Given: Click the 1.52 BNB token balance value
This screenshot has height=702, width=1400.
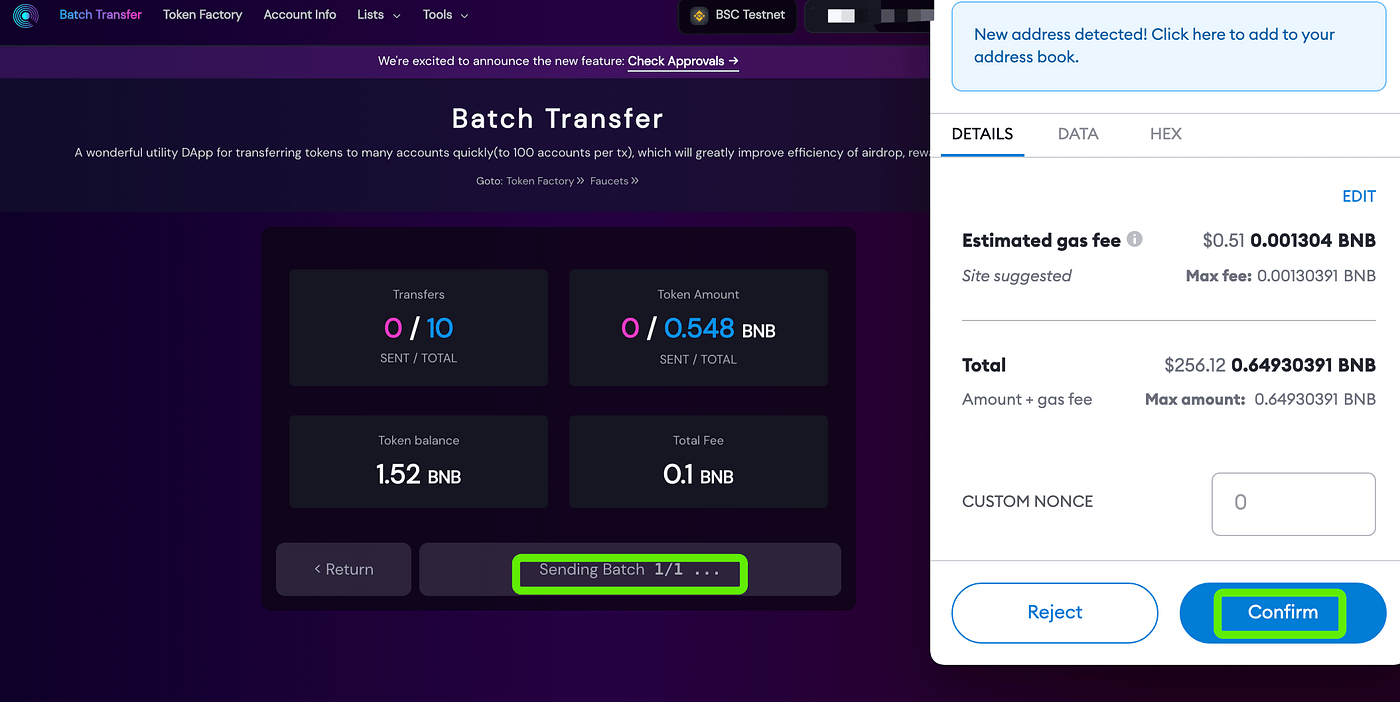Looking at the screenshot, I should coord(418,474).
